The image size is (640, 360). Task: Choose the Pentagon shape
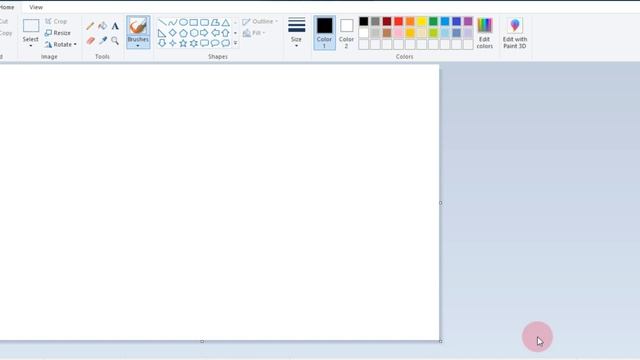pos(183,33)
